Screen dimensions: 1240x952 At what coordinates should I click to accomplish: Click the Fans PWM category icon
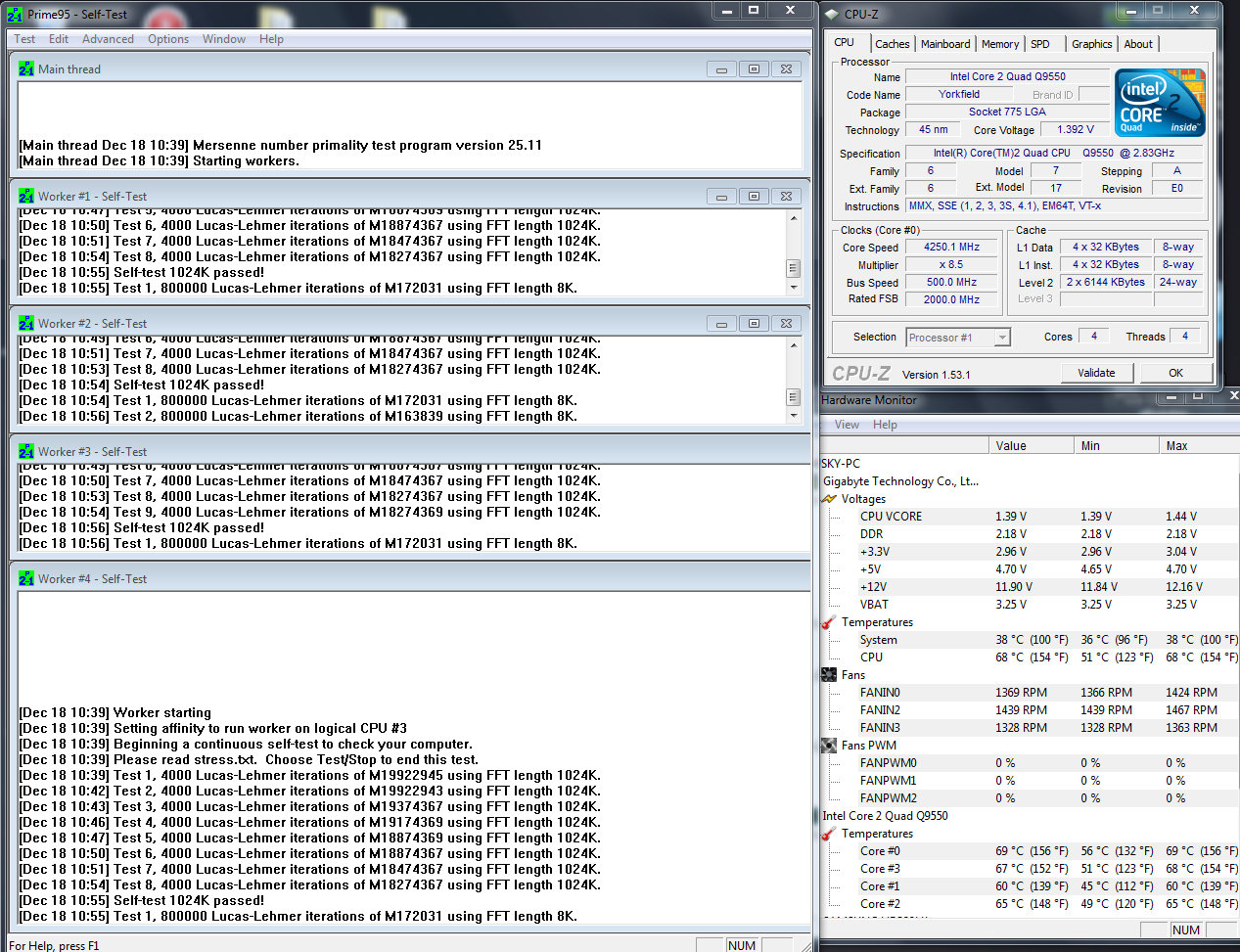coord(830,746)
